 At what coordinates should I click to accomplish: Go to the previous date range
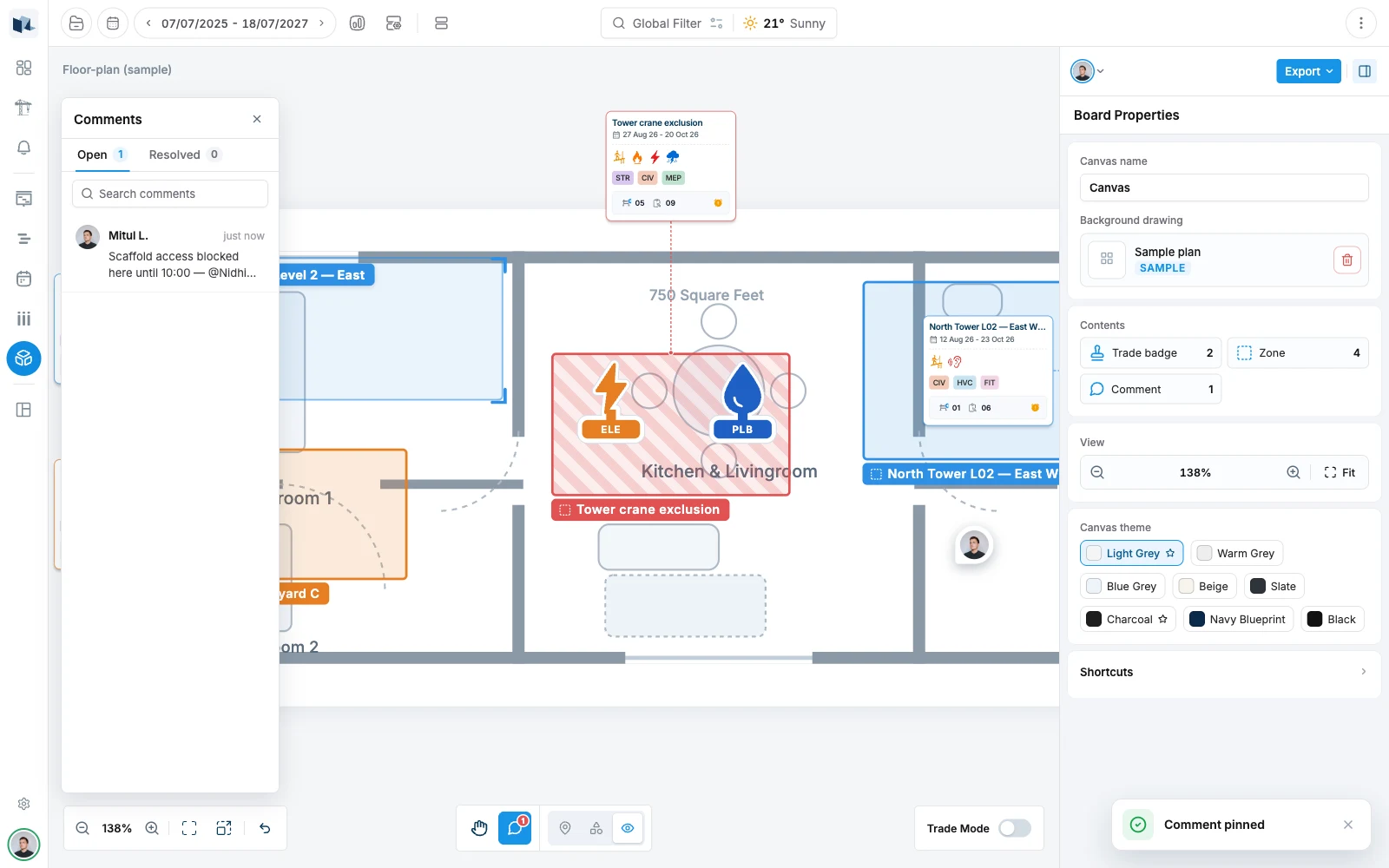coord(148,23)
